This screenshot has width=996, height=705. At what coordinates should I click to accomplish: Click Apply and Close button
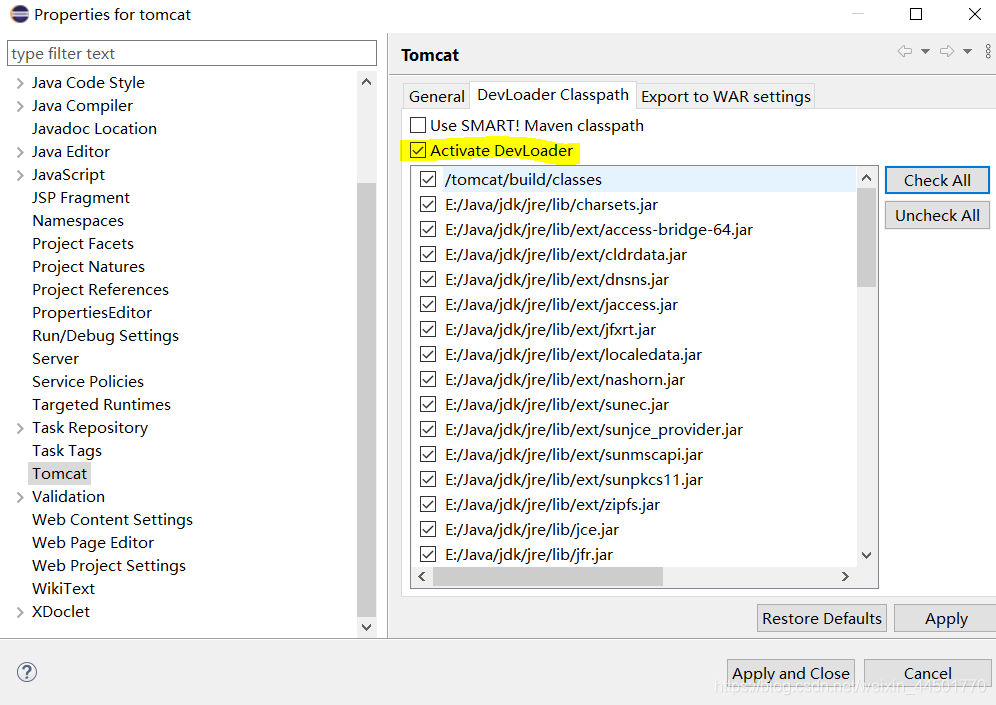point(790,673)
